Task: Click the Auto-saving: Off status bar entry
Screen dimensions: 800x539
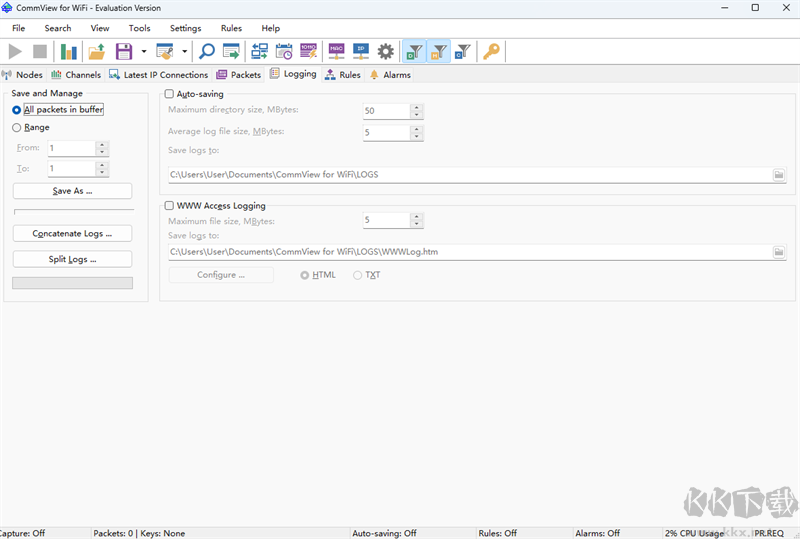Action: coord(384,533)
